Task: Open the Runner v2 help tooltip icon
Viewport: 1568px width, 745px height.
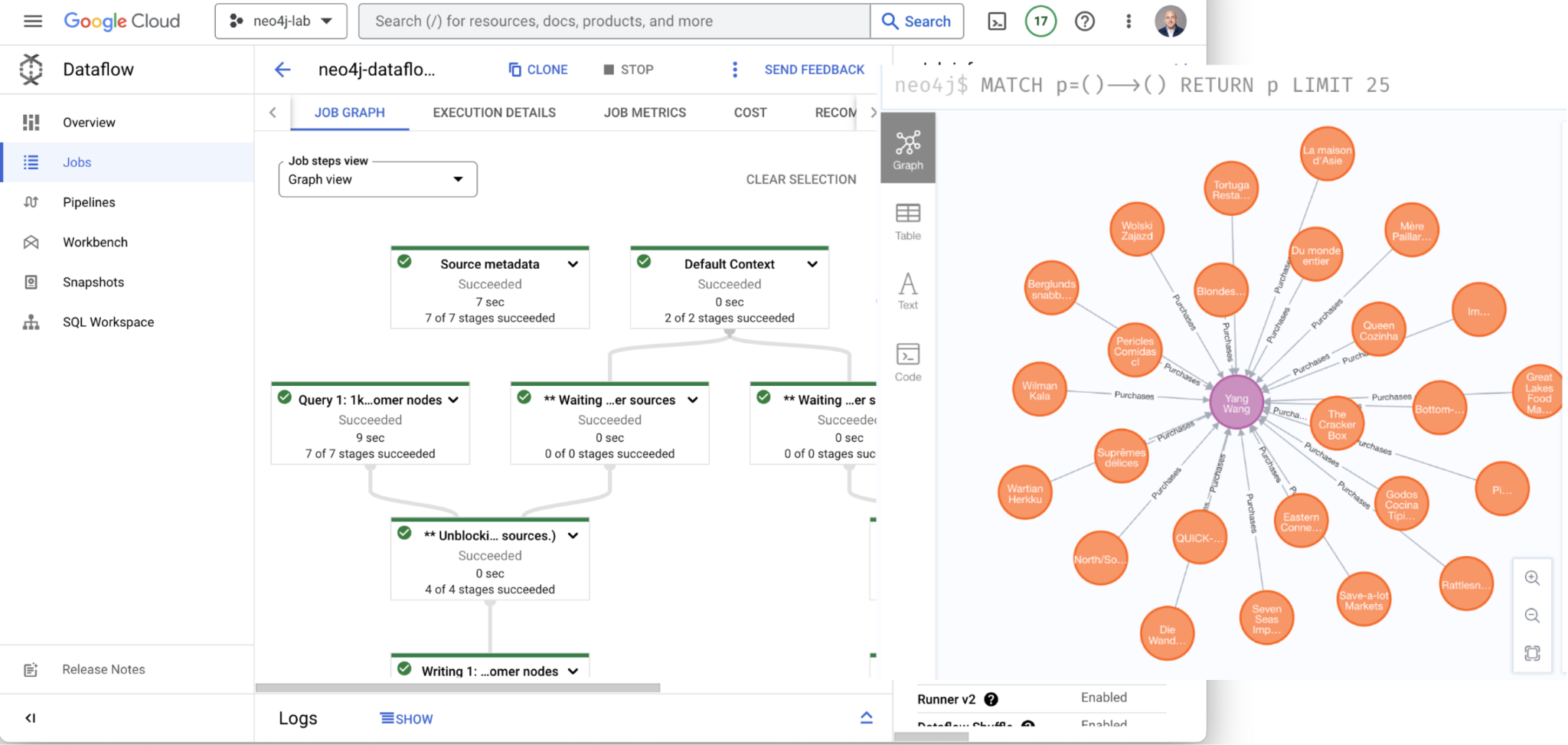Action: pos(991,699)
